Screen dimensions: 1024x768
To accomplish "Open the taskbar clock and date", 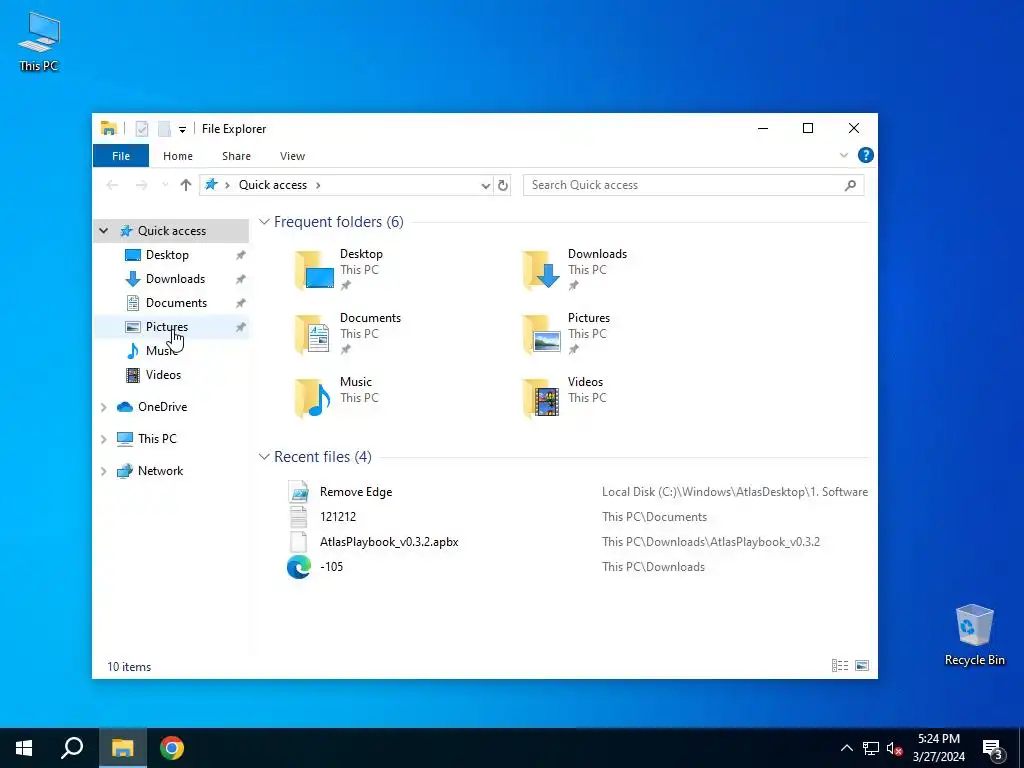I will (938, 748).
